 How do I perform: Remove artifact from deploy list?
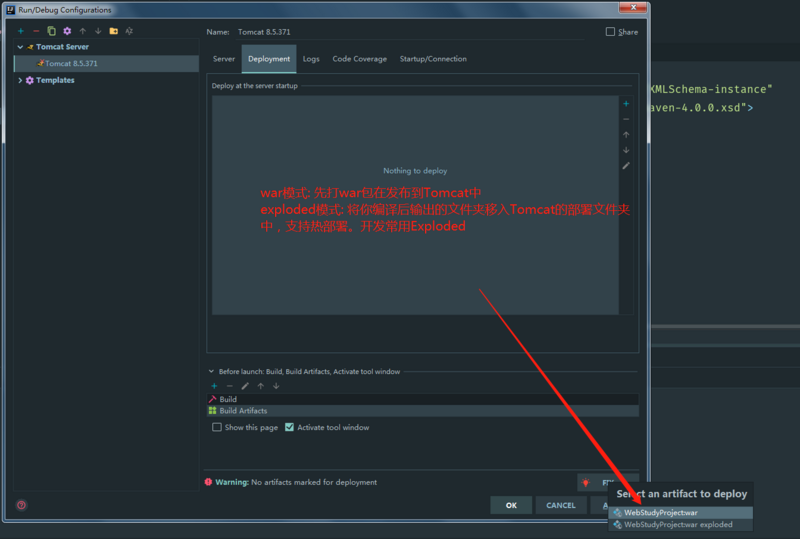[x=626, y=119]
